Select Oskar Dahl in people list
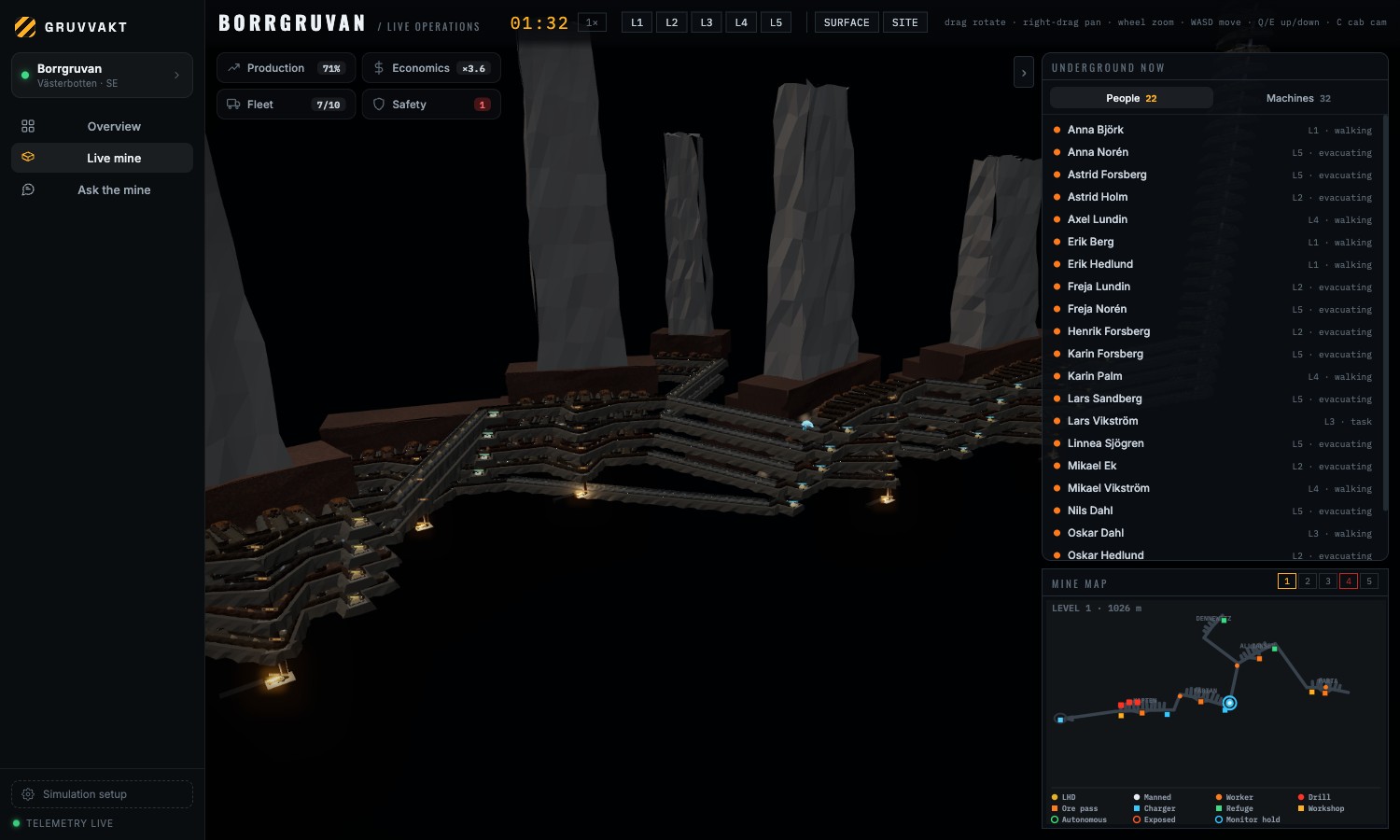The image size is (1400, 840). [x=1212, y=533]
